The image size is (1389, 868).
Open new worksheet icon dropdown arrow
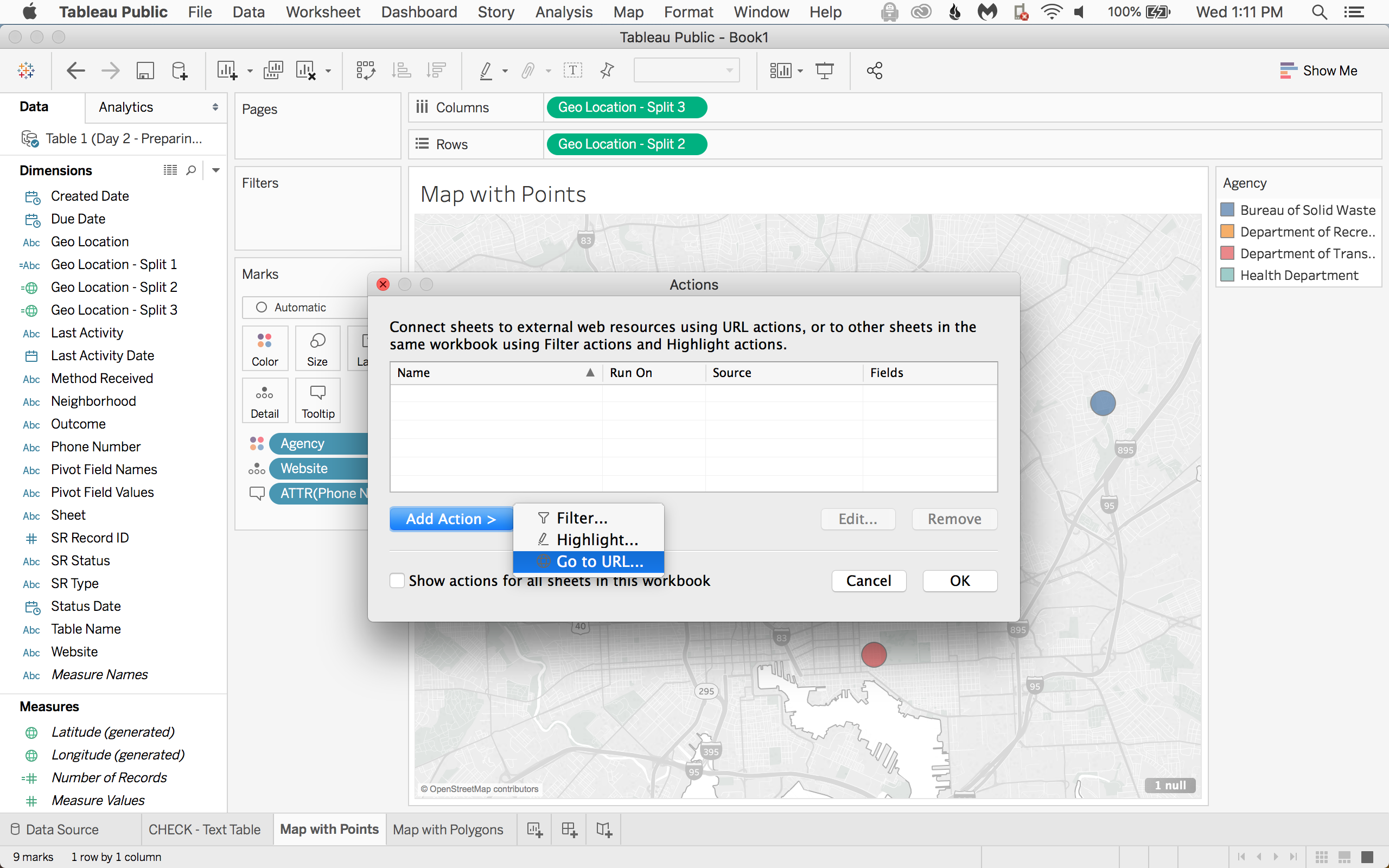pyautogui.click(x=250, y=71)
